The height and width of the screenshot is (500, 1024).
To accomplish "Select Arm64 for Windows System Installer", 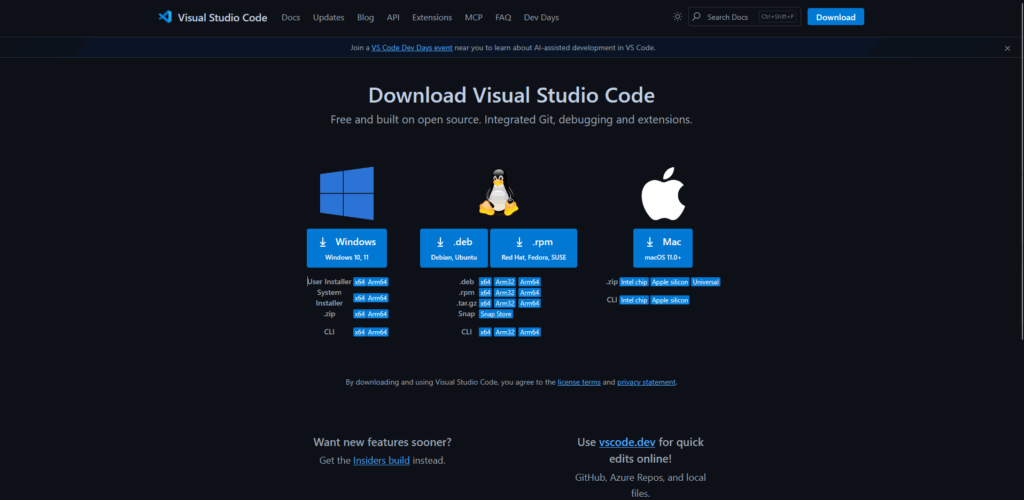I will [377, 298].
